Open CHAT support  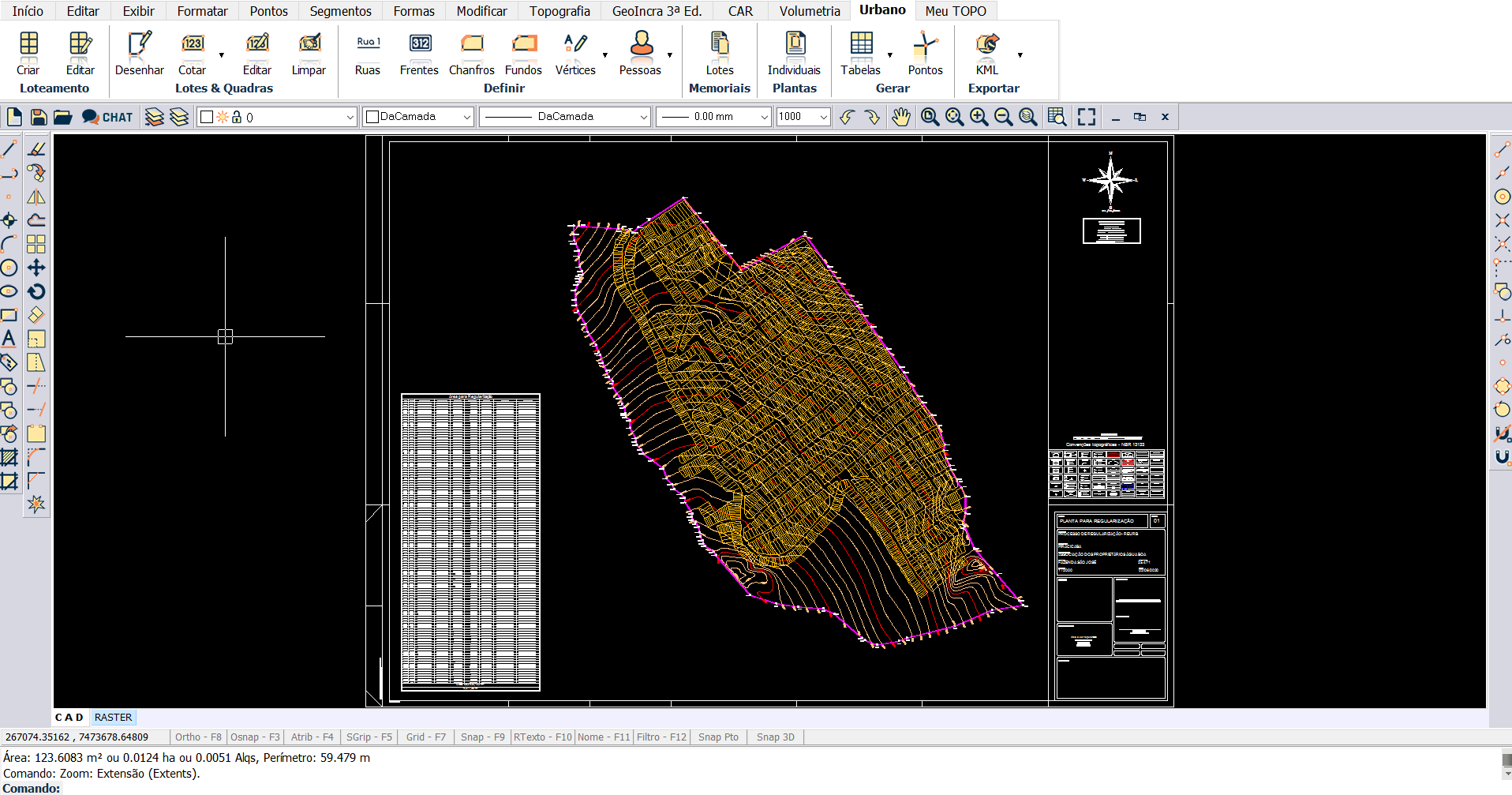[108, 117]
